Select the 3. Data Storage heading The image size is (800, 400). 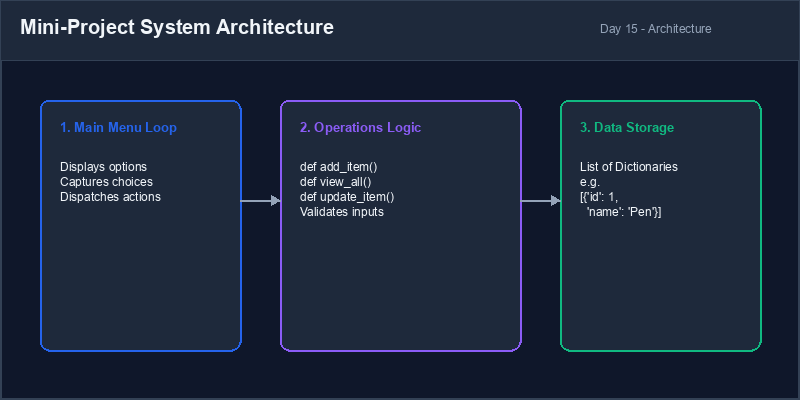click(x=627, y=128)
